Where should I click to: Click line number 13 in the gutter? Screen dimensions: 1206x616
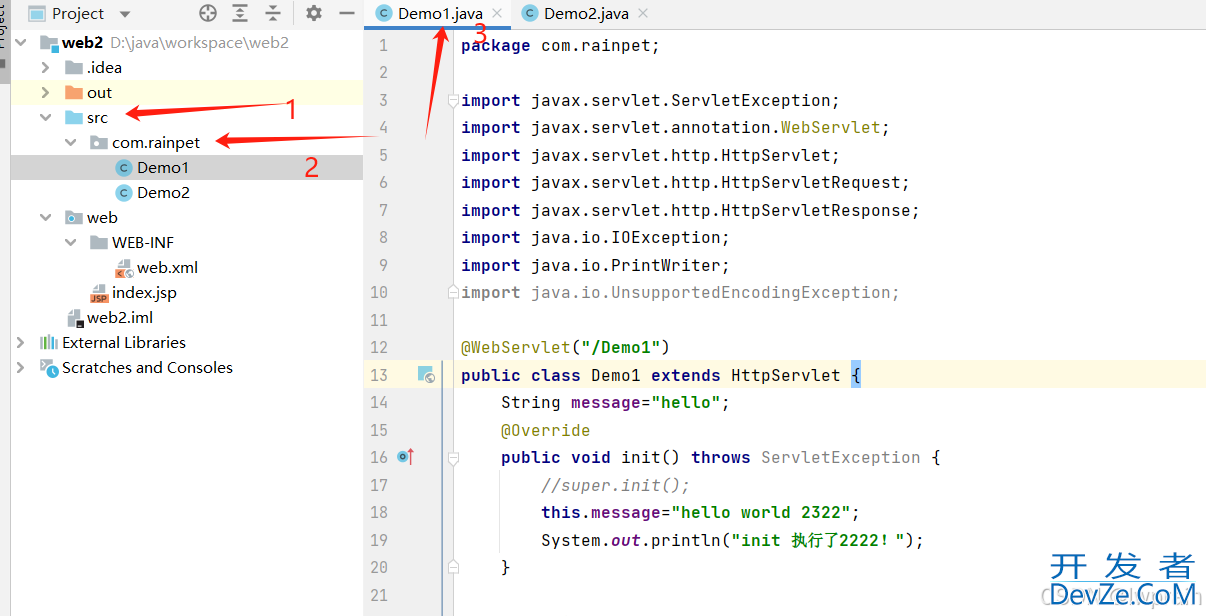pyautogui.click(x=378, y=376)
